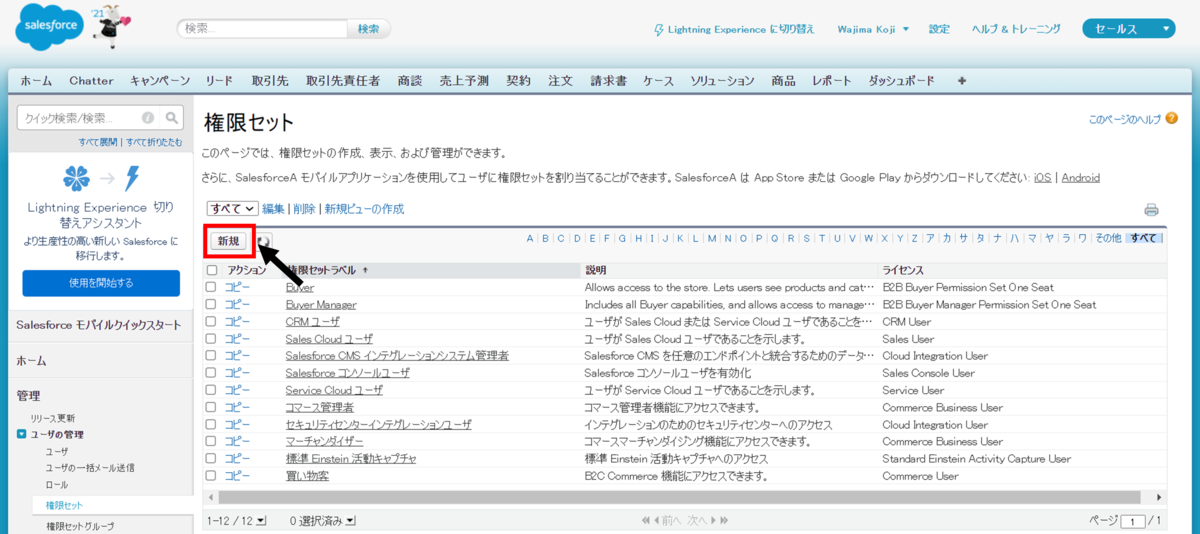Check the box for マーチャンダイザー row
The image size is (1200, 534).
[x=211, y=441]
